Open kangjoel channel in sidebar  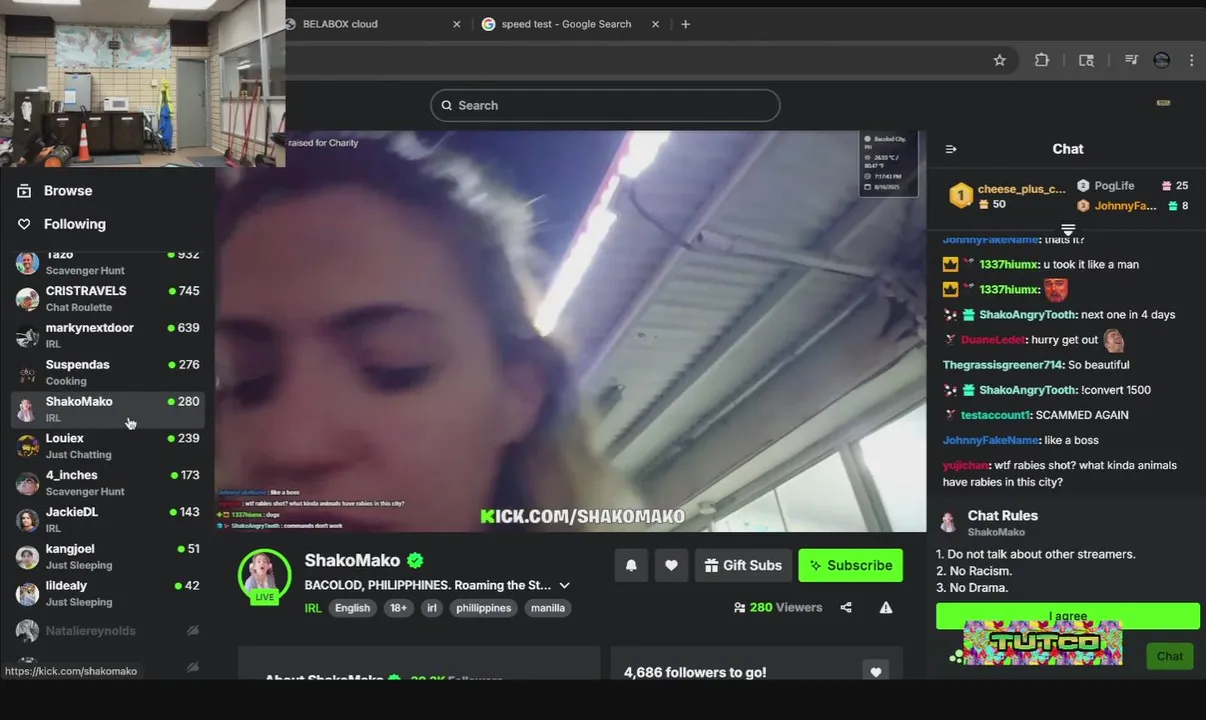(x=108, y=556)
